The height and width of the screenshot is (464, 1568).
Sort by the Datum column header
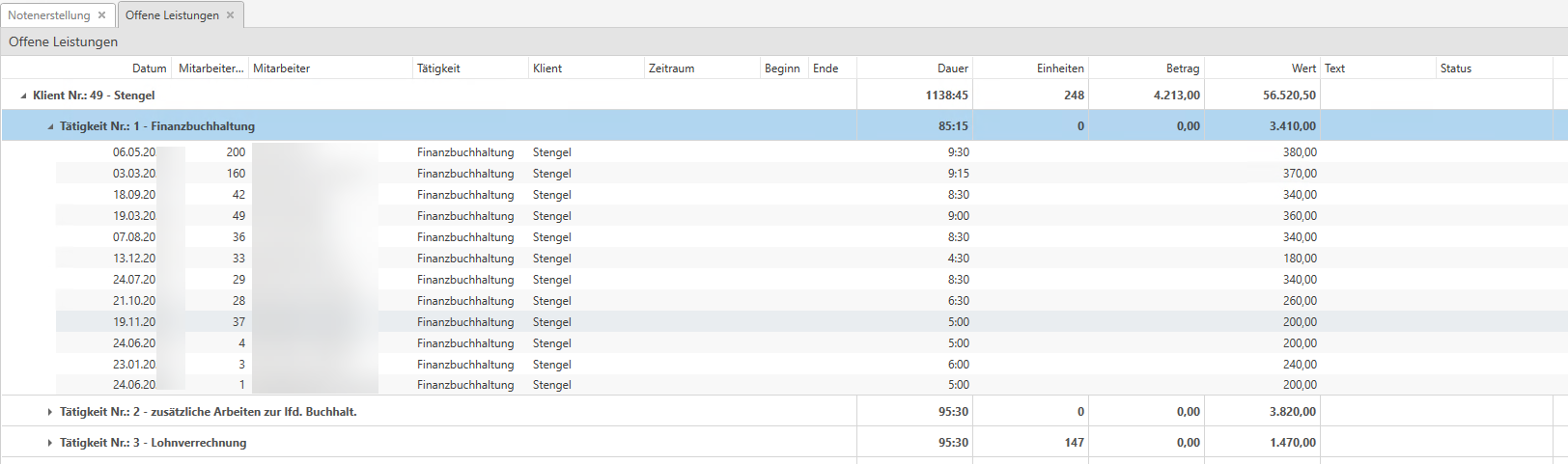[149, 68]
